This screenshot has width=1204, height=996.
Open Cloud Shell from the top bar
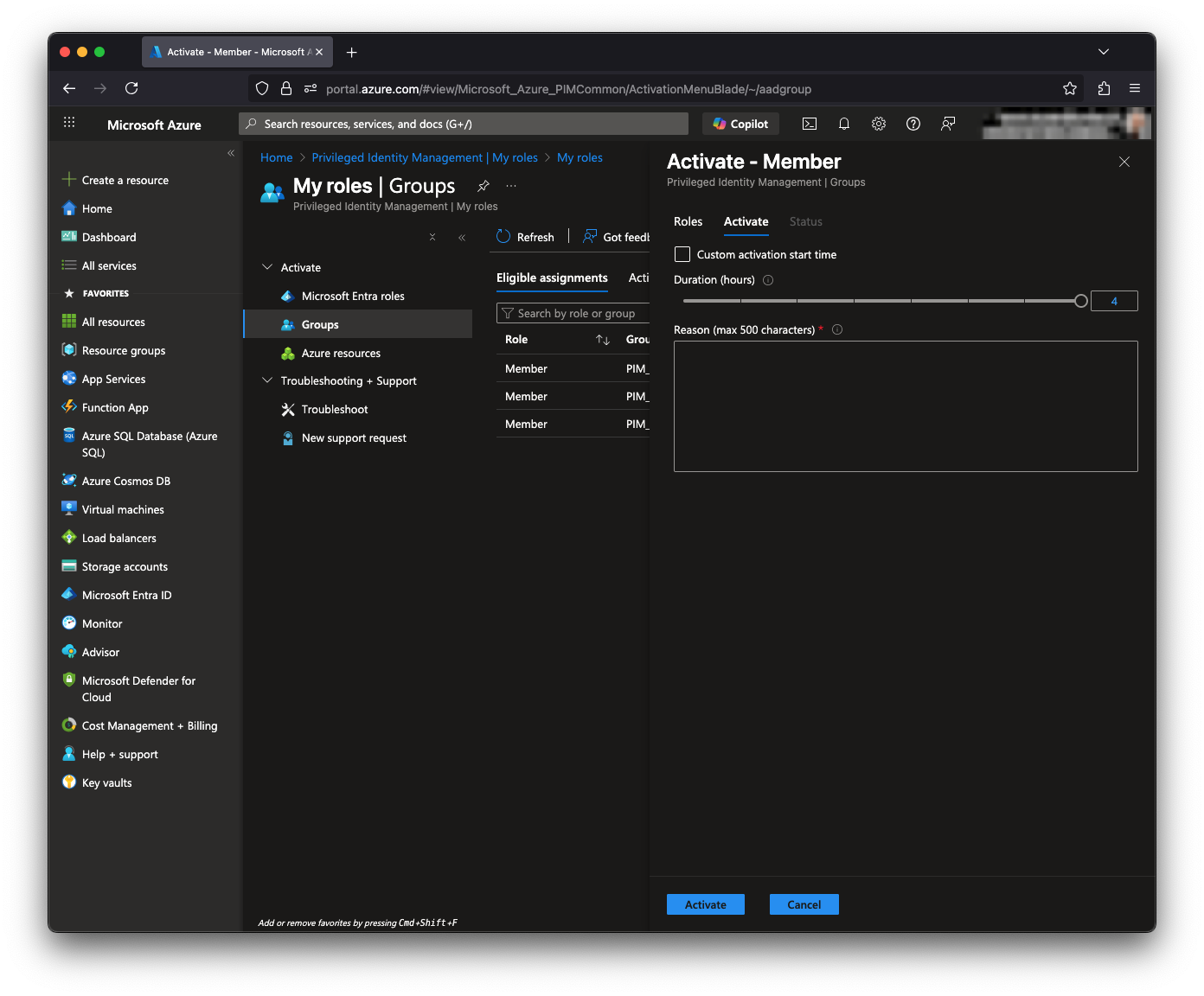[x=810, y=124]
